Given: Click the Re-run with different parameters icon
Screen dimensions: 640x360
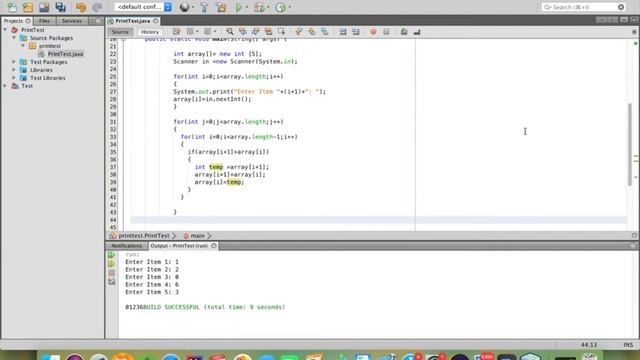Looking at the screenshot, I should pos(111,264).
